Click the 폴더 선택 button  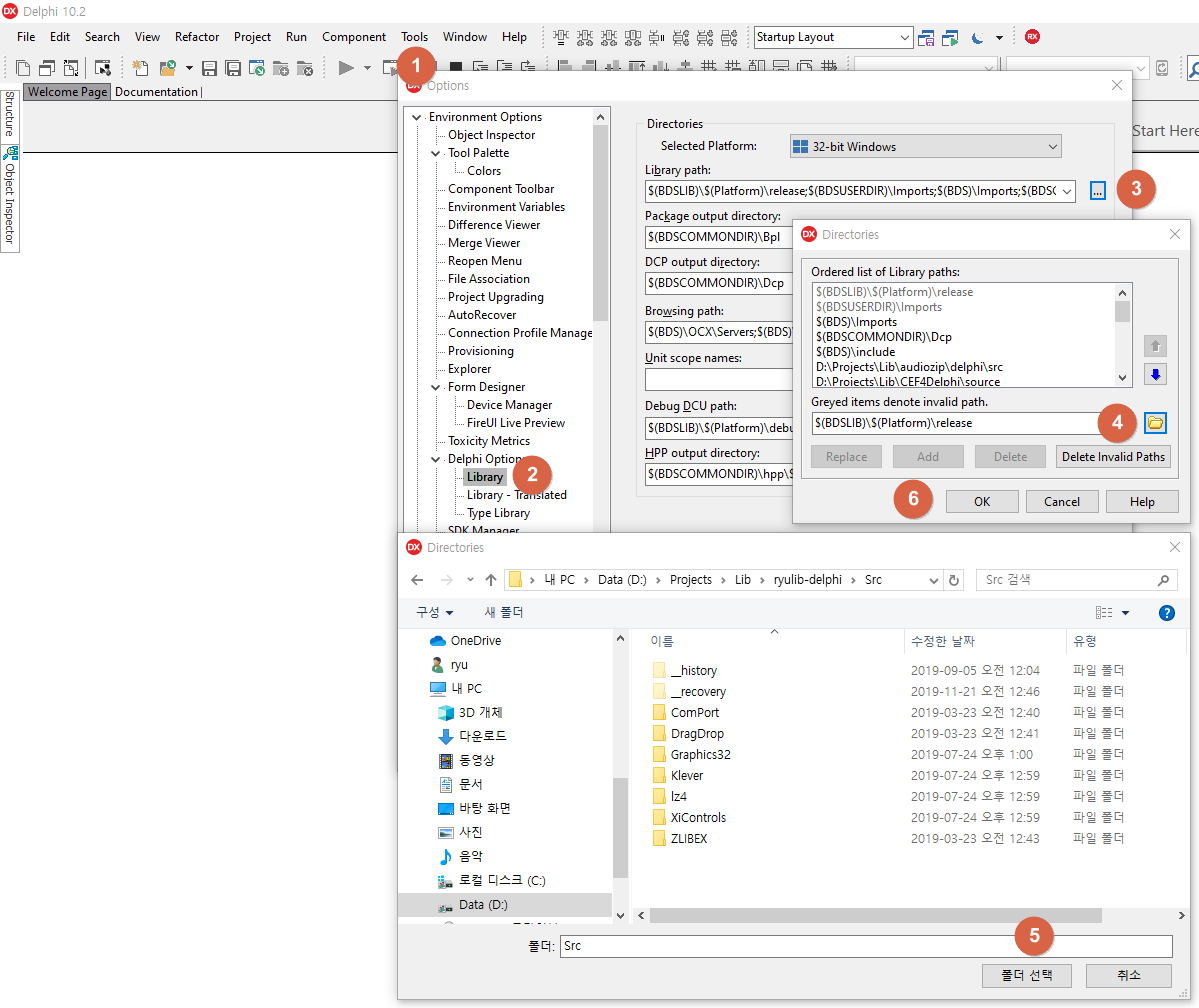click(x=1027, y=975)
